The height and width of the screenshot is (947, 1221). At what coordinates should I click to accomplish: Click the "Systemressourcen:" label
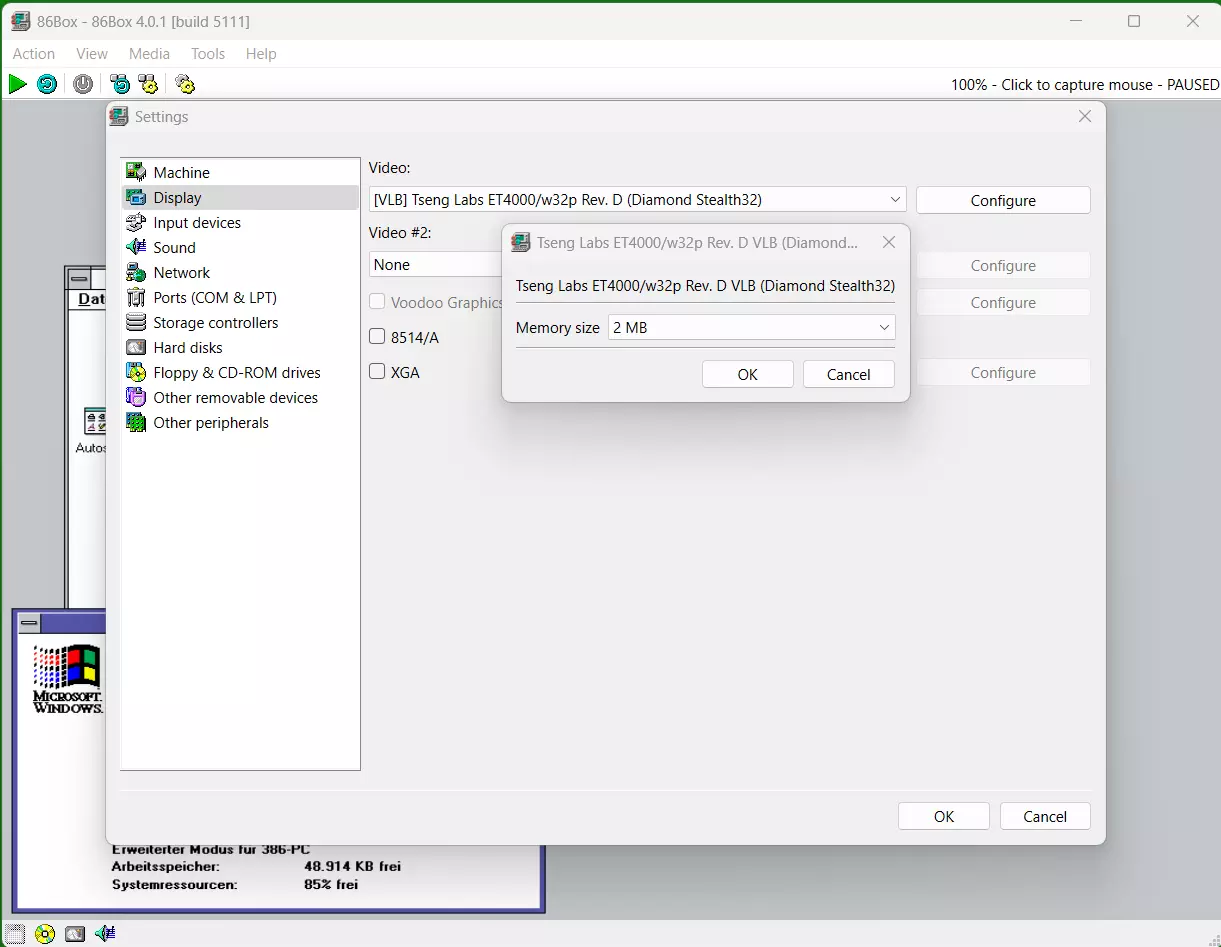pyautogui.click(x=175, y=884)
